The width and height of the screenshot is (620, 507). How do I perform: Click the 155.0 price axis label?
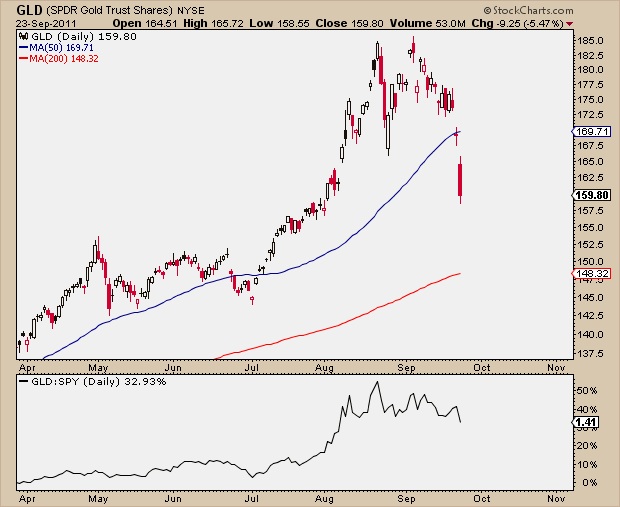pyautogui.click(x=590, y=227)
